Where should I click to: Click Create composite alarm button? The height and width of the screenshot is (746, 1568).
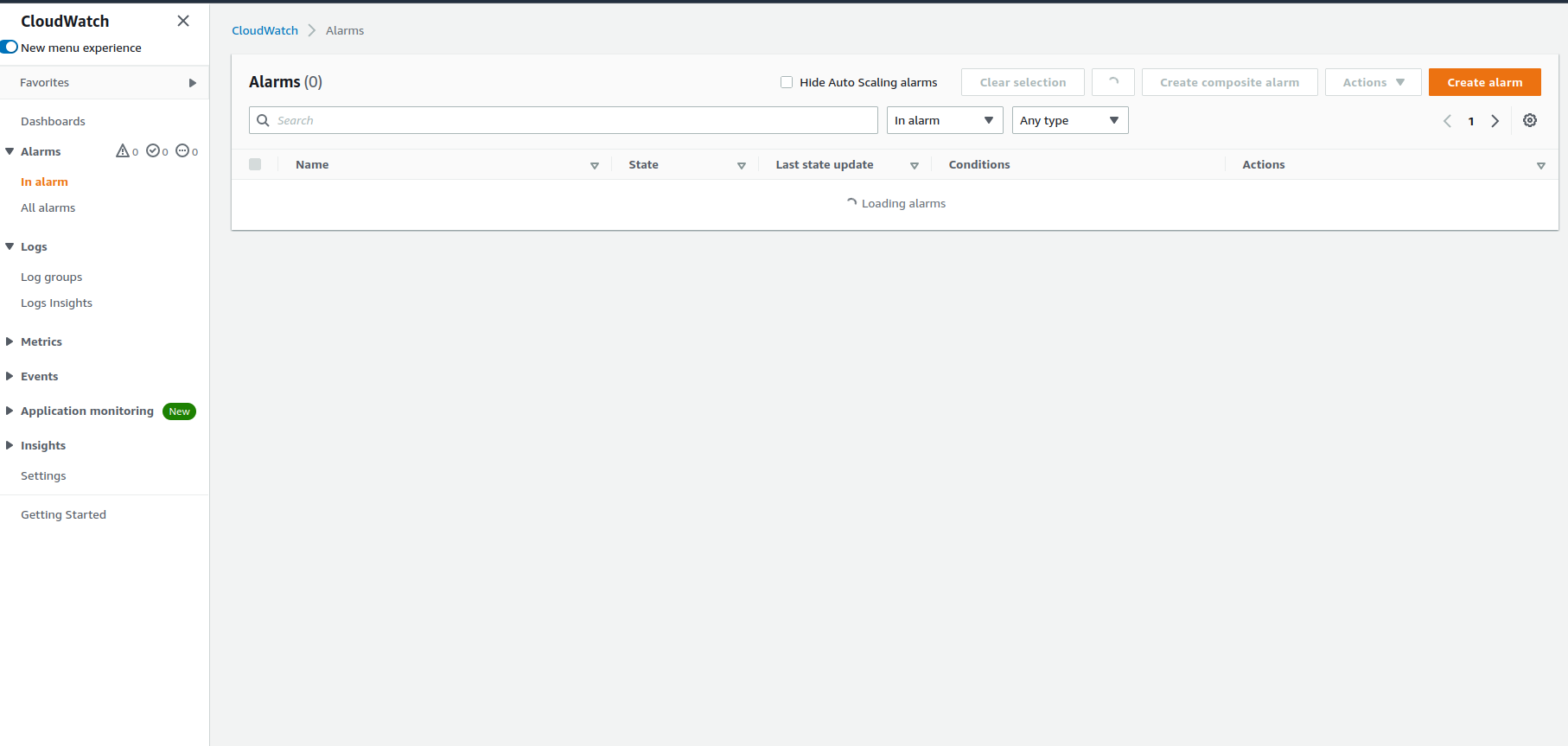coord(1229,82)
